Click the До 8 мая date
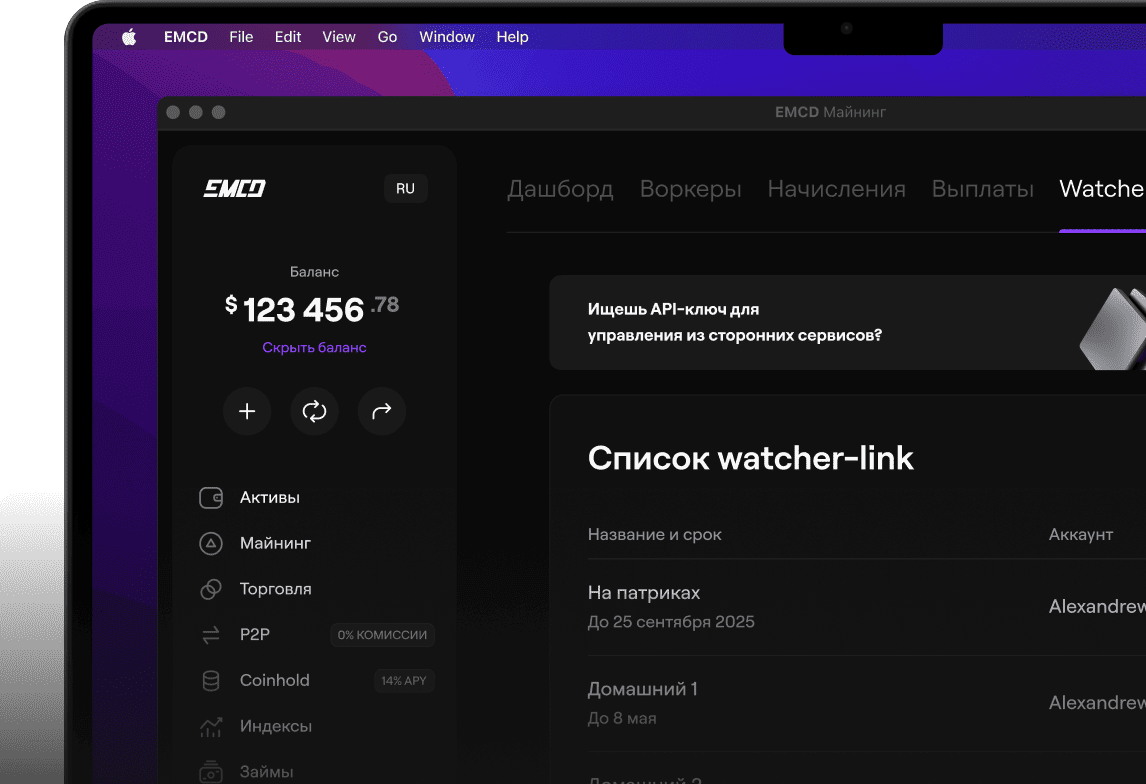 (x=622, y=718)
